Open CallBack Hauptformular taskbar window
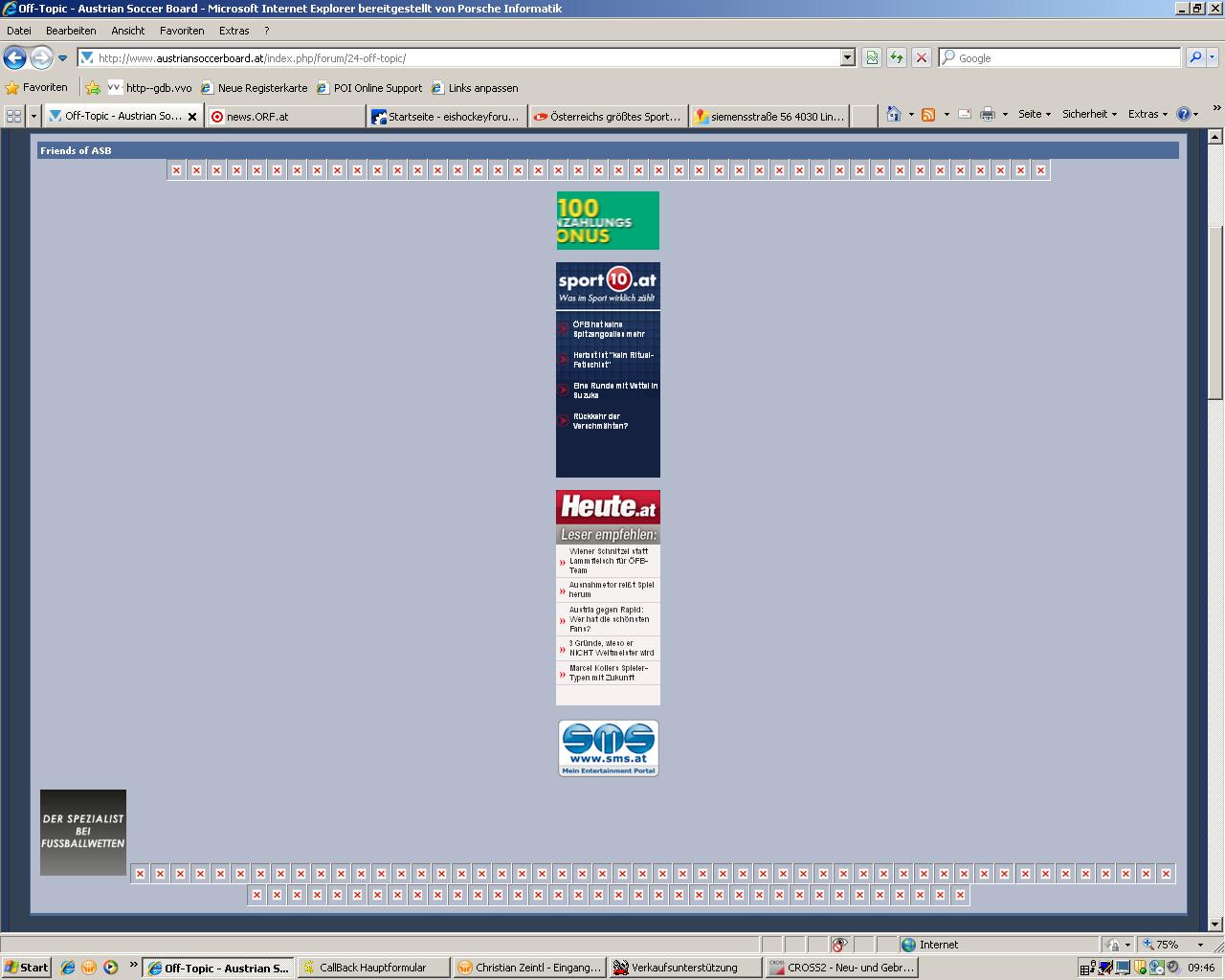 click(x=374, y=968)
